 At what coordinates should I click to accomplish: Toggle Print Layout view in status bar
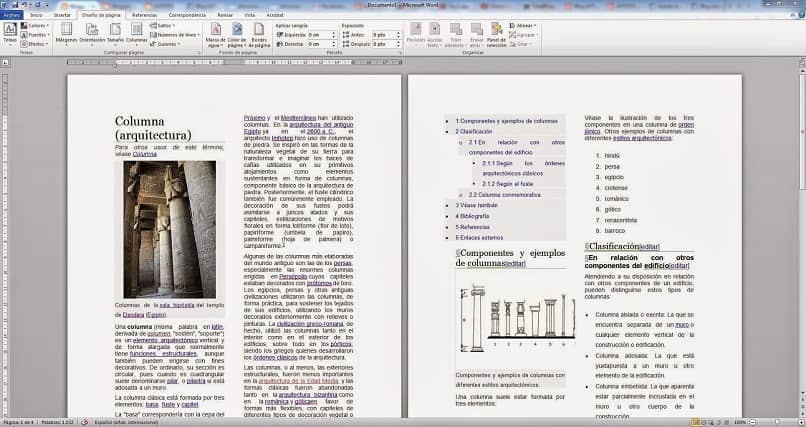695,422
